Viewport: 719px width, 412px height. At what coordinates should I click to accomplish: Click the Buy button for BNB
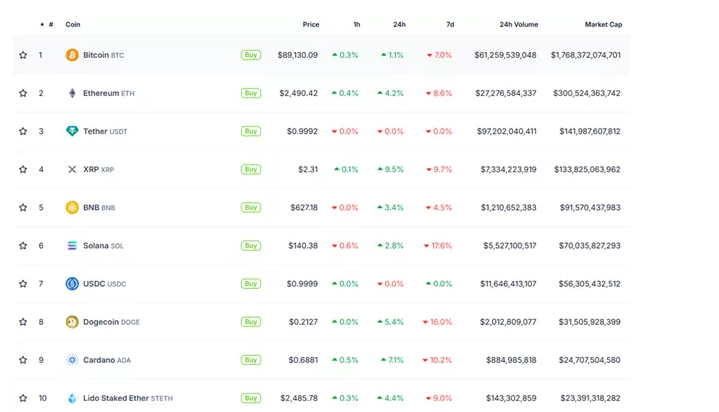pyautogui.click(x=251, y=207)
